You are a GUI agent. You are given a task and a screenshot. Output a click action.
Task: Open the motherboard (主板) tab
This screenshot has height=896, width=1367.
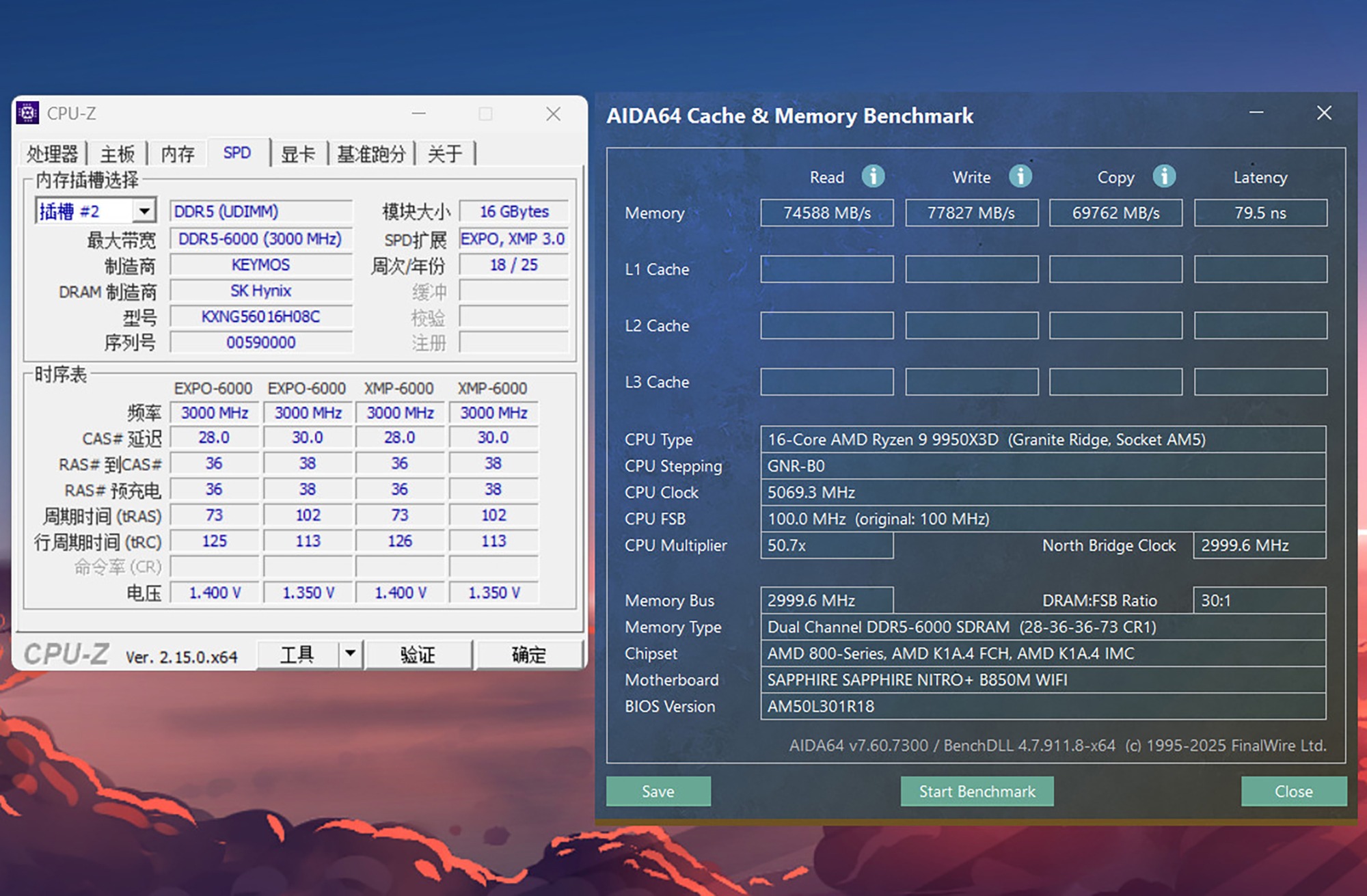(118, 154)
